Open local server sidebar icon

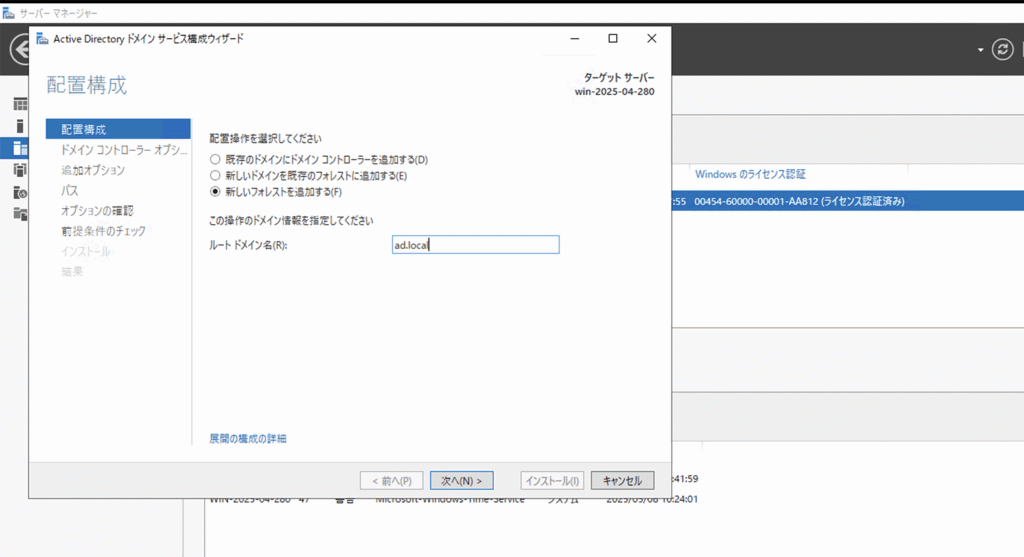pos(20,126)
